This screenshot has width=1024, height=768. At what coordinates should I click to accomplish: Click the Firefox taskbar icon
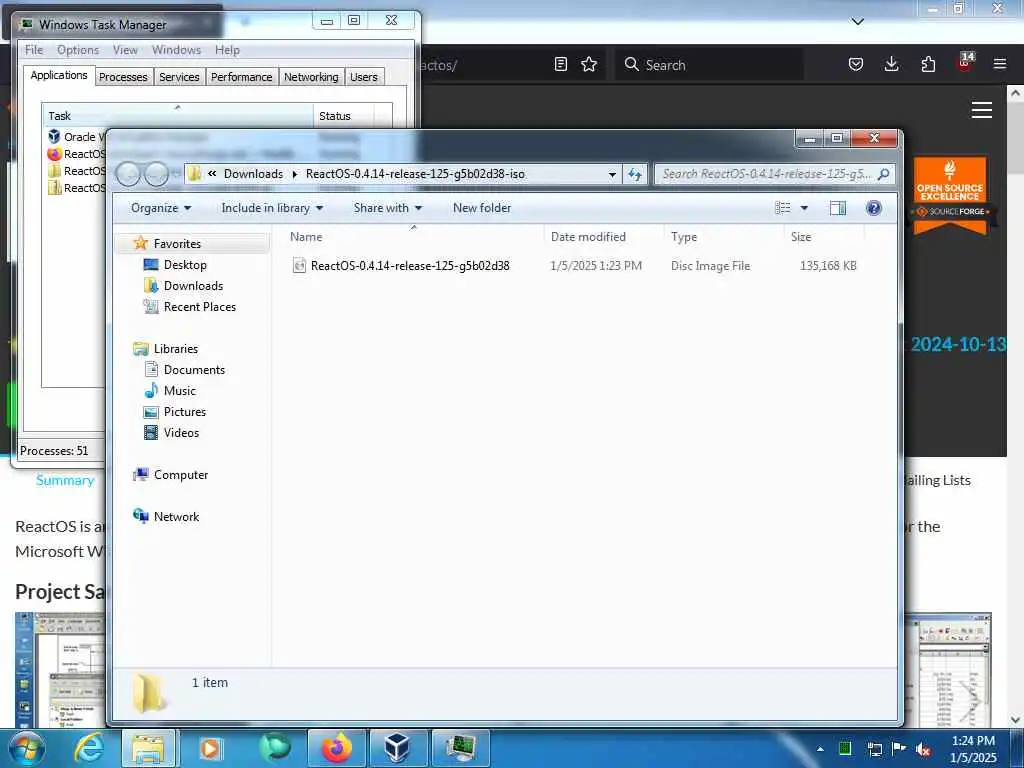click(x=337, y=748)
